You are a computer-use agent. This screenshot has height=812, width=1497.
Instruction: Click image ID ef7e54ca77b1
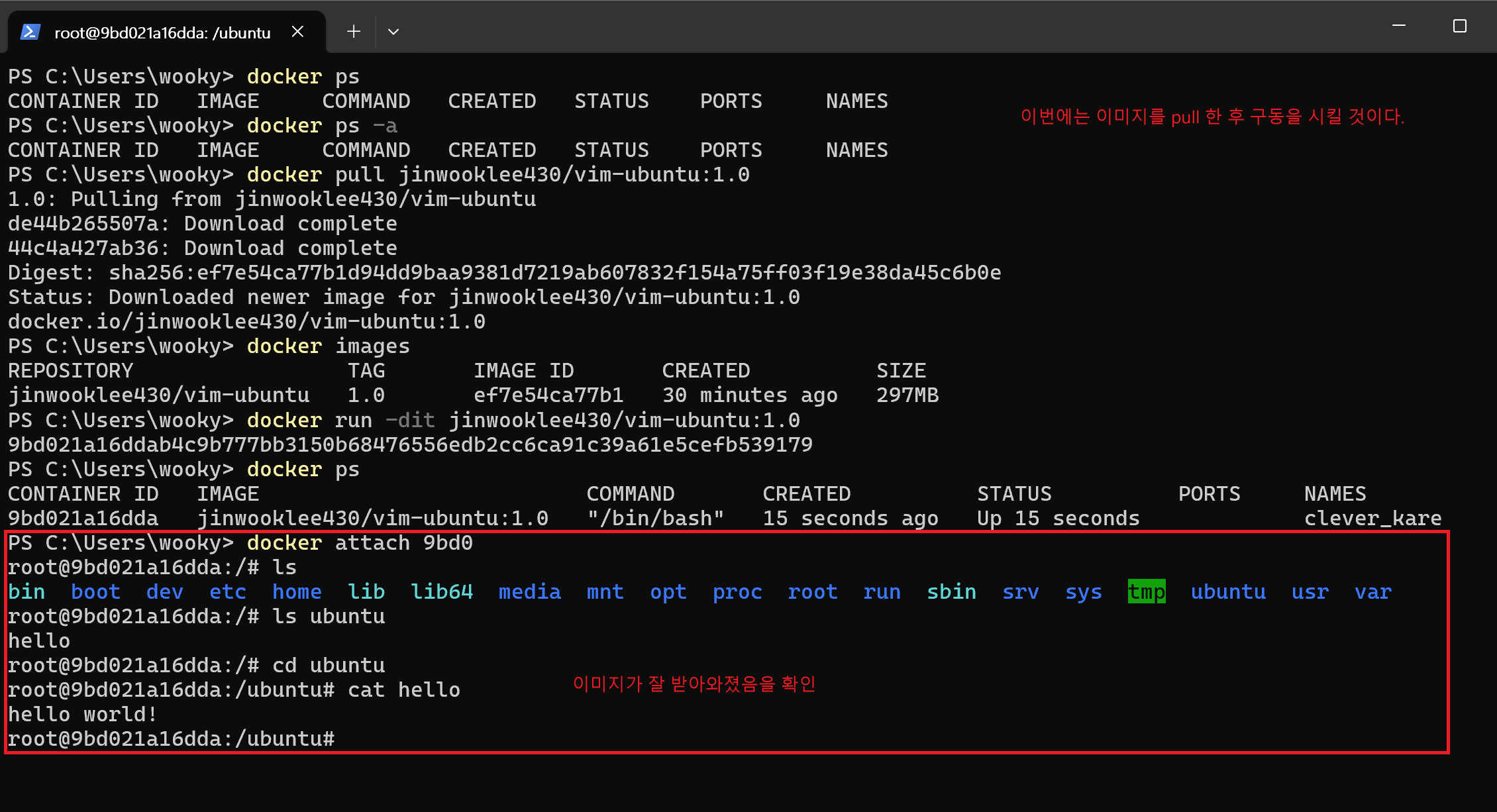click(548, 395)
